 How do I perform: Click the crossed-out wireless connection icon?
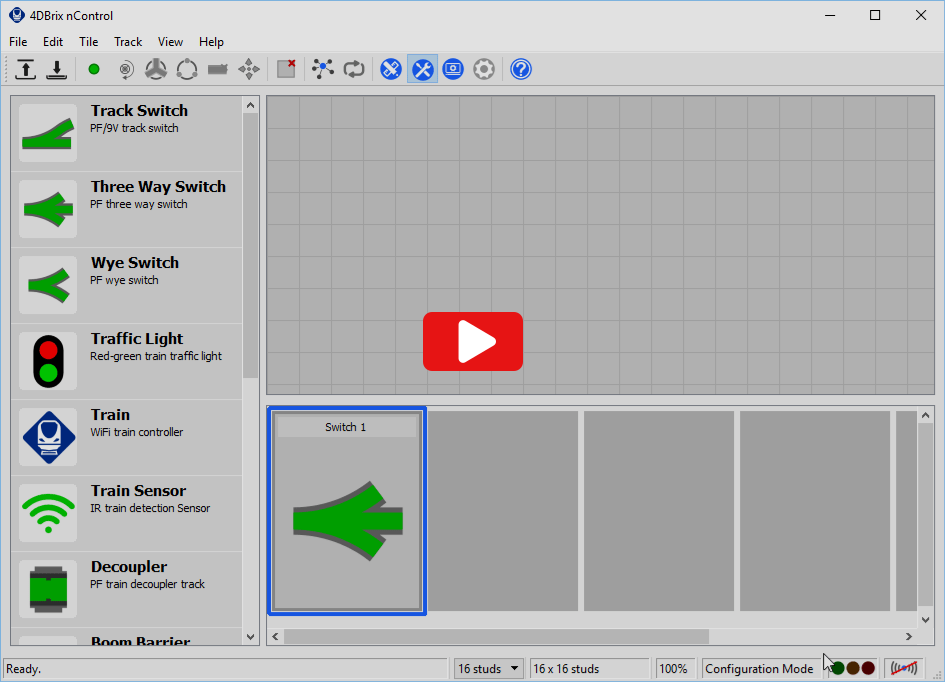[x=904, y=668]
